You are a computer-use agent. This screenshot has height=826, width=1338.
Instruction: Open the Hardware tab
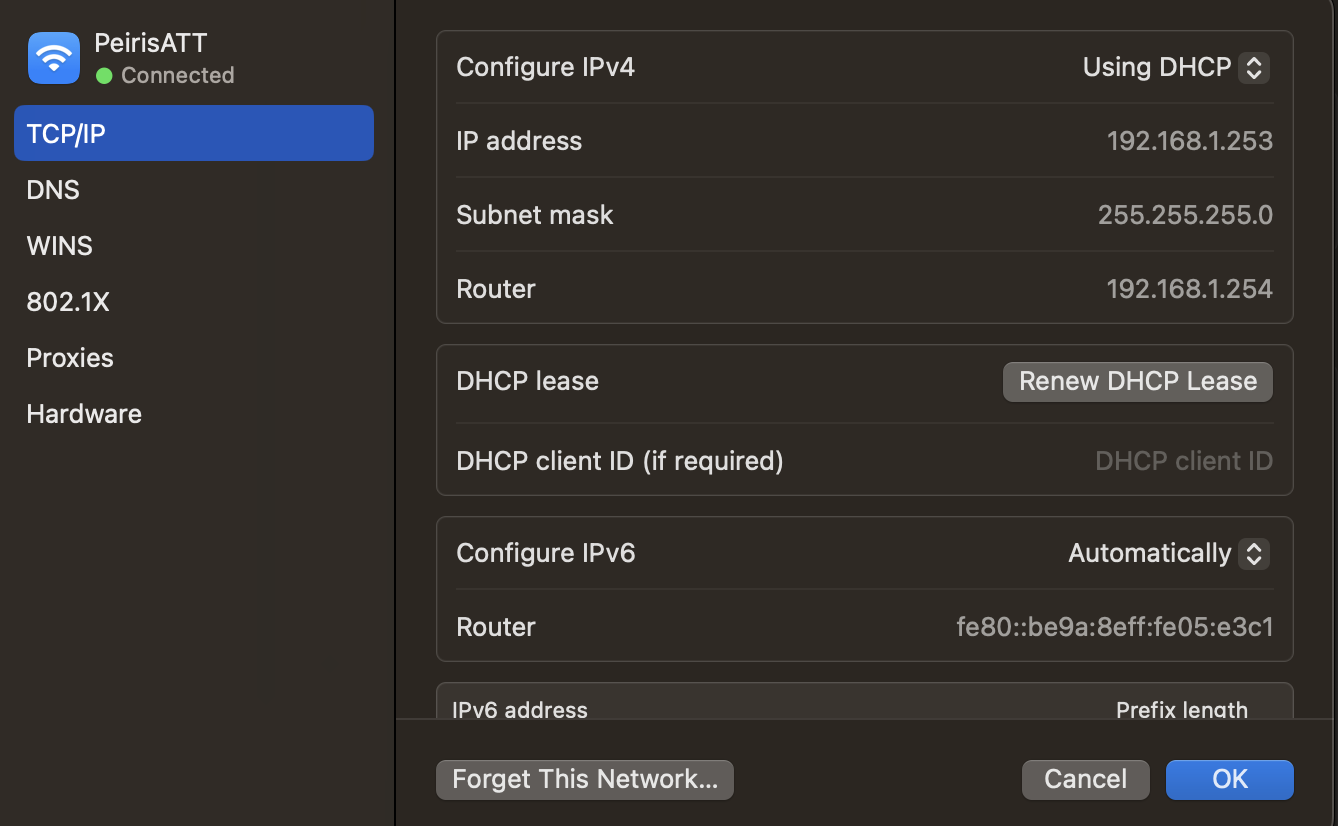[x=84, y=414]
